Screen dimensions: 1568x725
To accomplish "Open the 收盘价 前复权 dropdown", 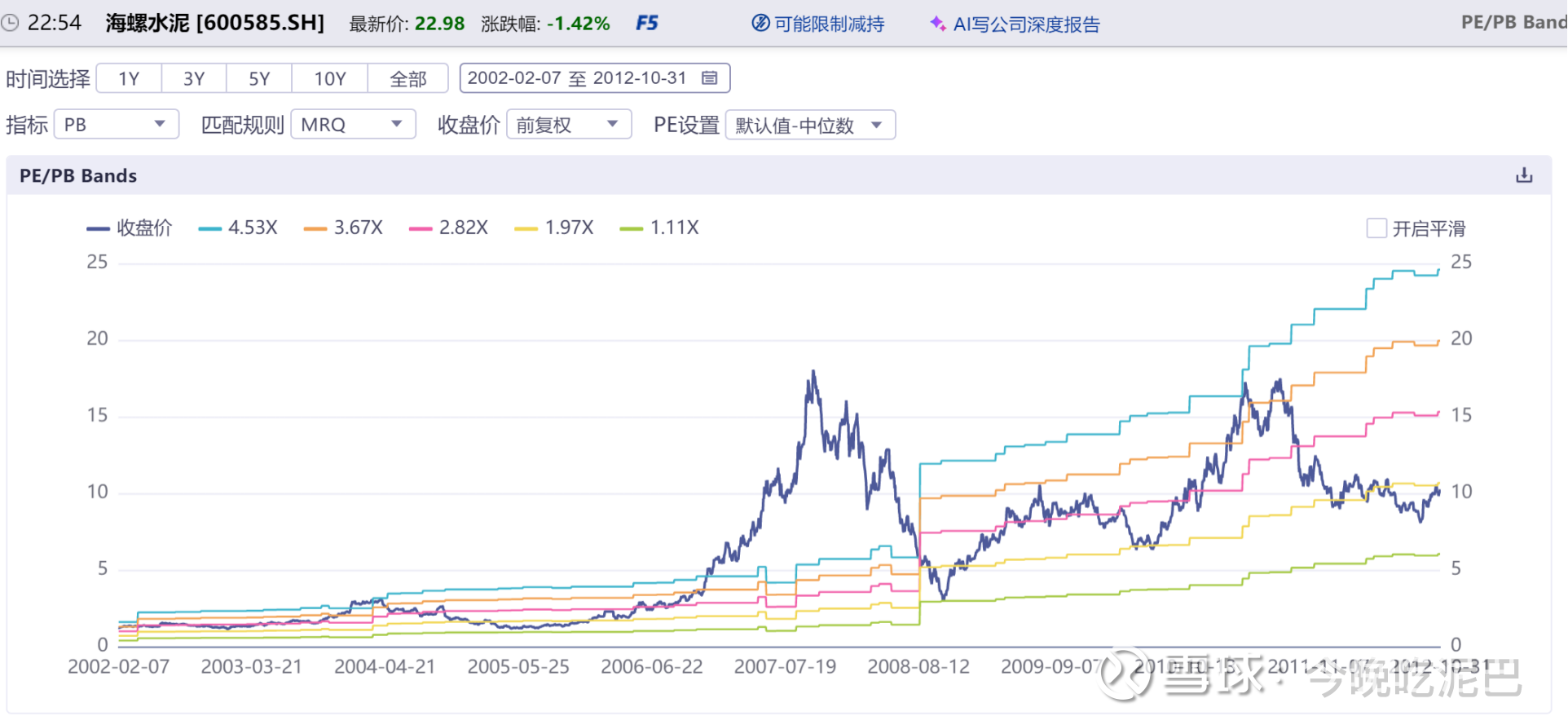I will point(569,125).
